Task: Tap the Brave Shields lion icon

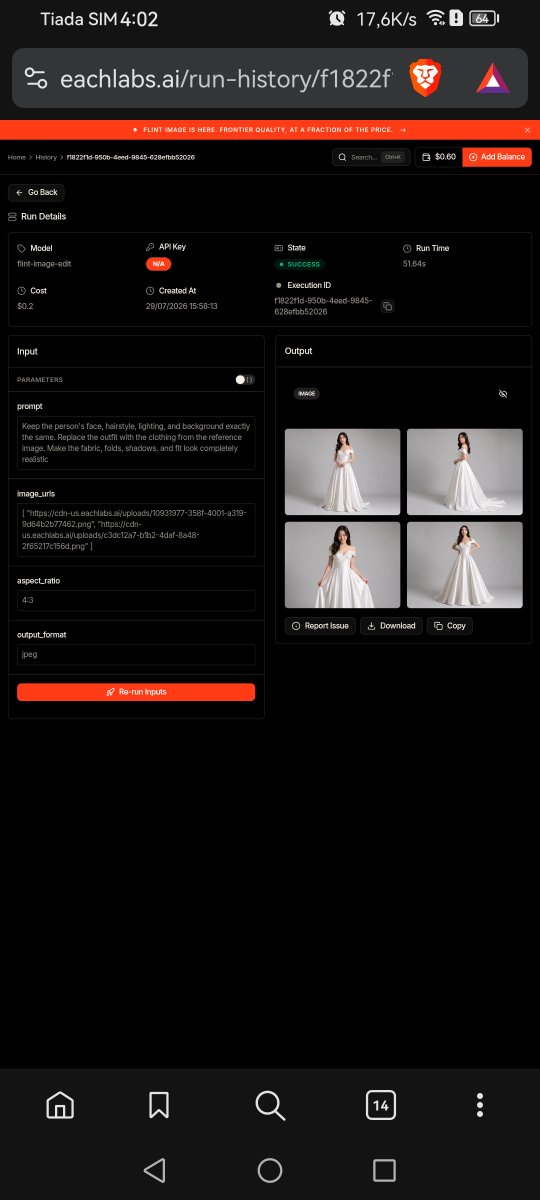Action: [x=425, y=78]
